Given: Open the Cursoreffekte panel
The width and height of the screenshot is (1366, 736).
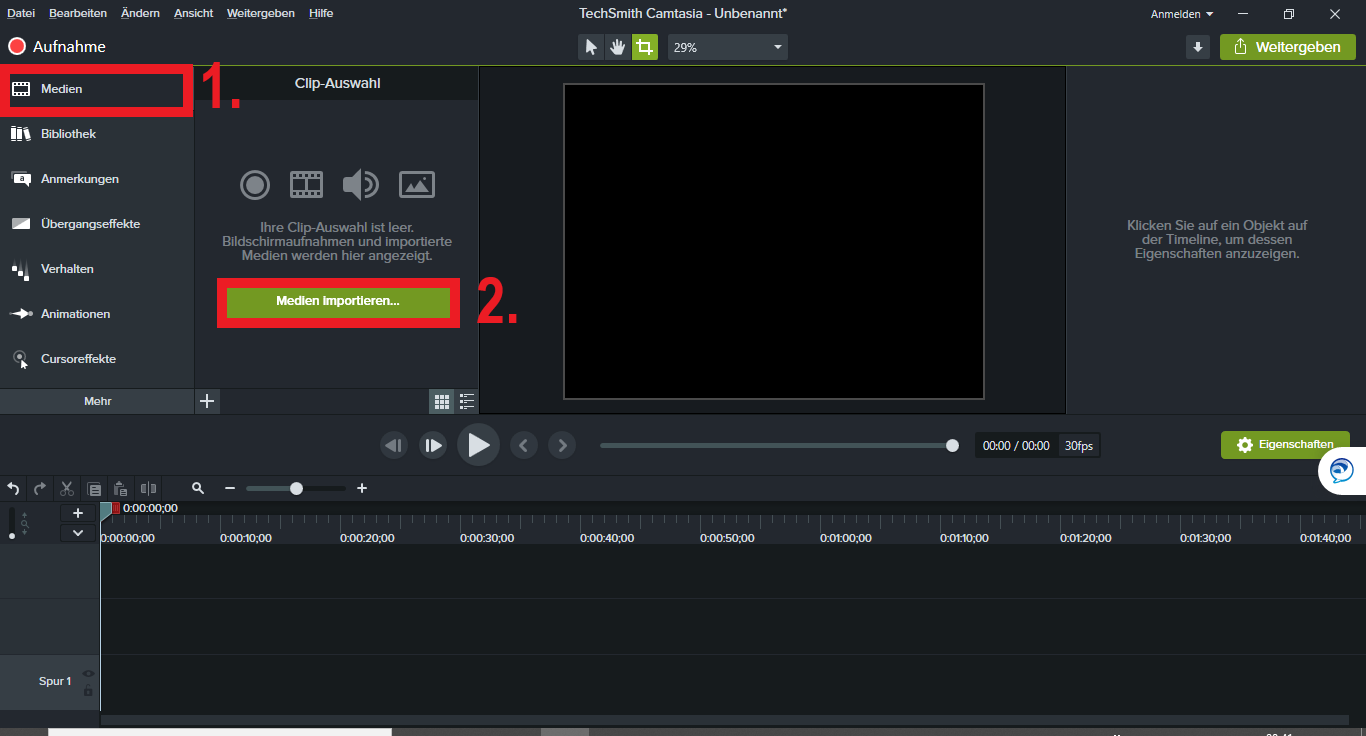Looking at the screenshot, I should (97, 359).
